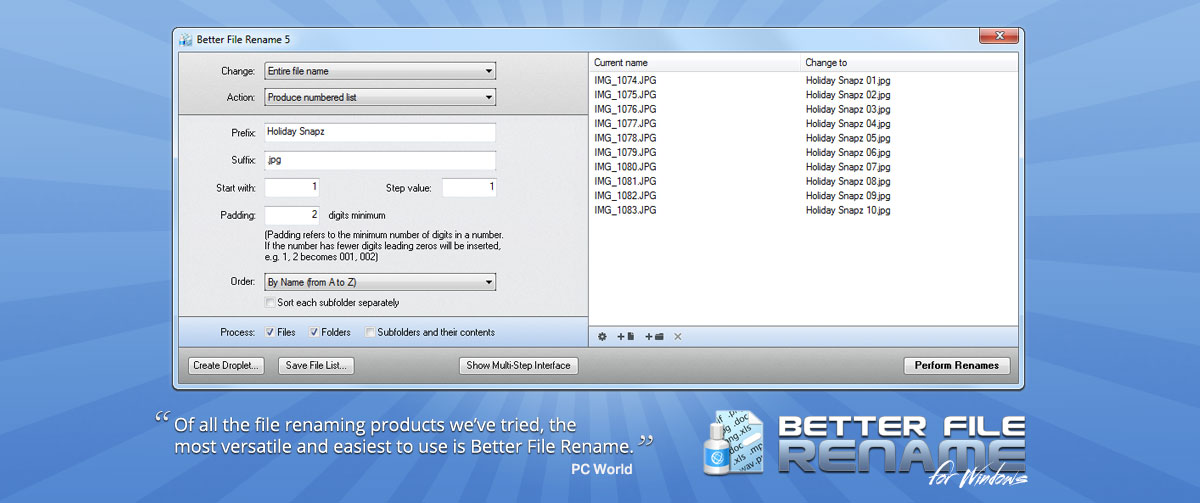
Task: Sort by the Current name column header
Action: click(695, 63)
